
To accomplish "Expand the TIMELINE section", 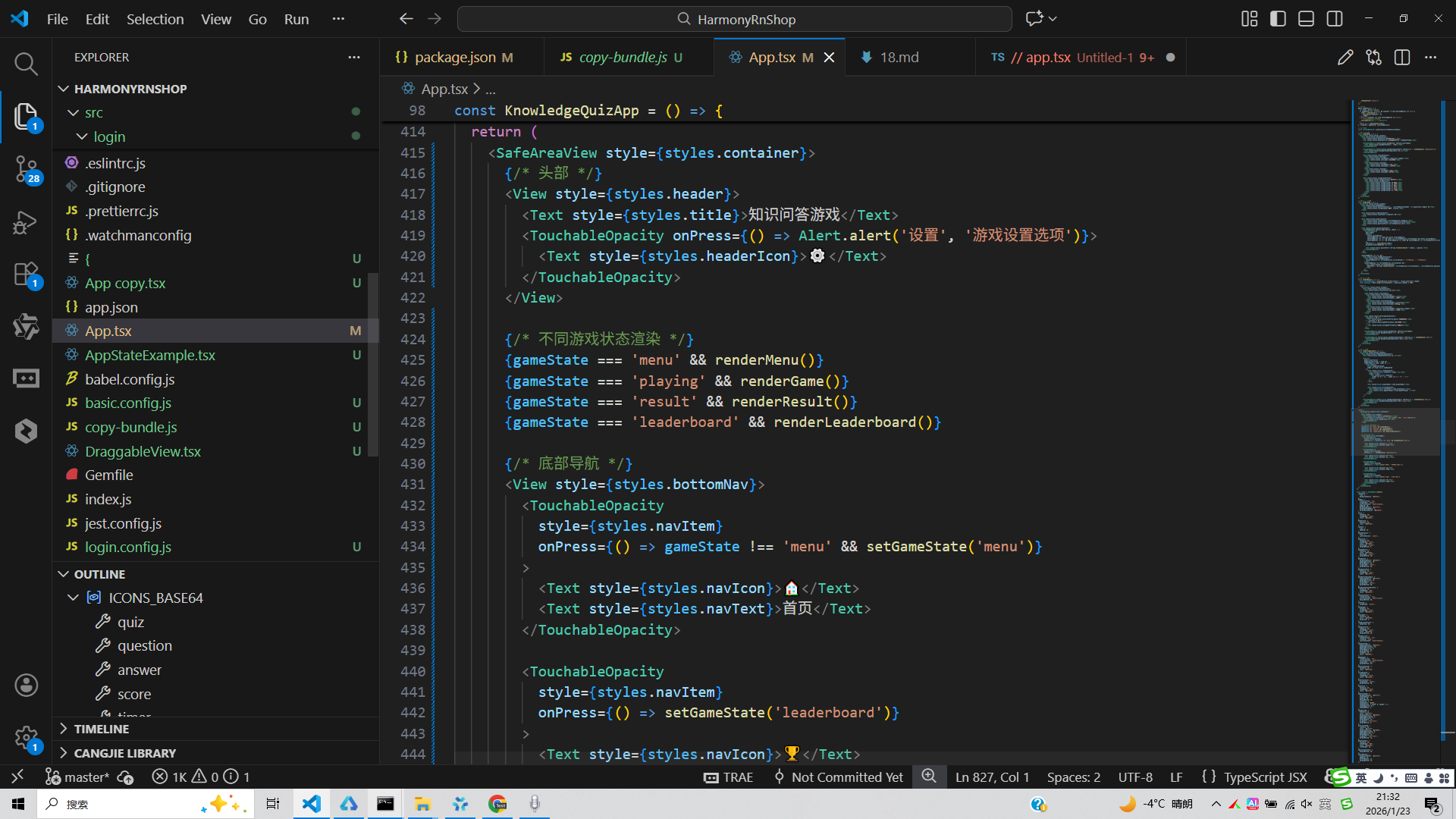I will (x=102, y=729).
